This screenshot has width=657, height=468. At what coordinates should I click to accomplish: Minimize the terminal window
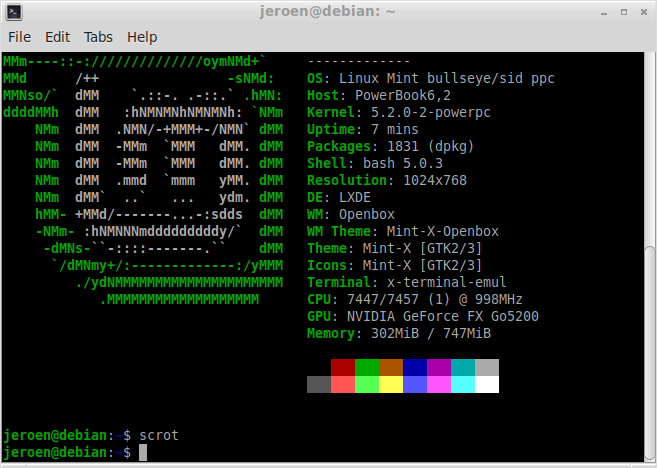click(604, 13)
